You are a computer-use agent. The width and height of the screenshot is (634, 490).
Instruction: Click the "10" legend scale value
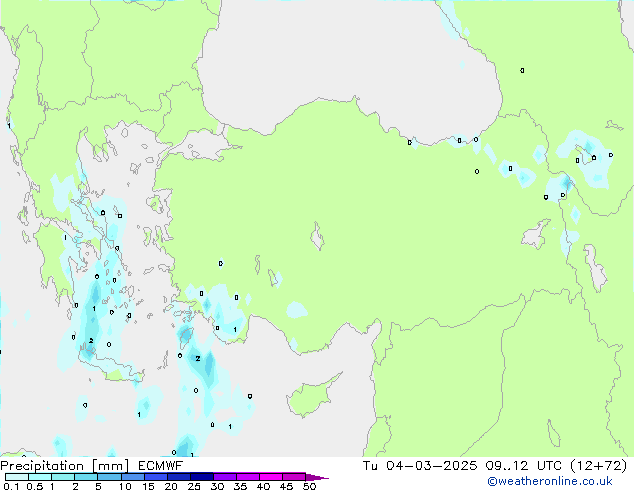[x=125, y=486]
